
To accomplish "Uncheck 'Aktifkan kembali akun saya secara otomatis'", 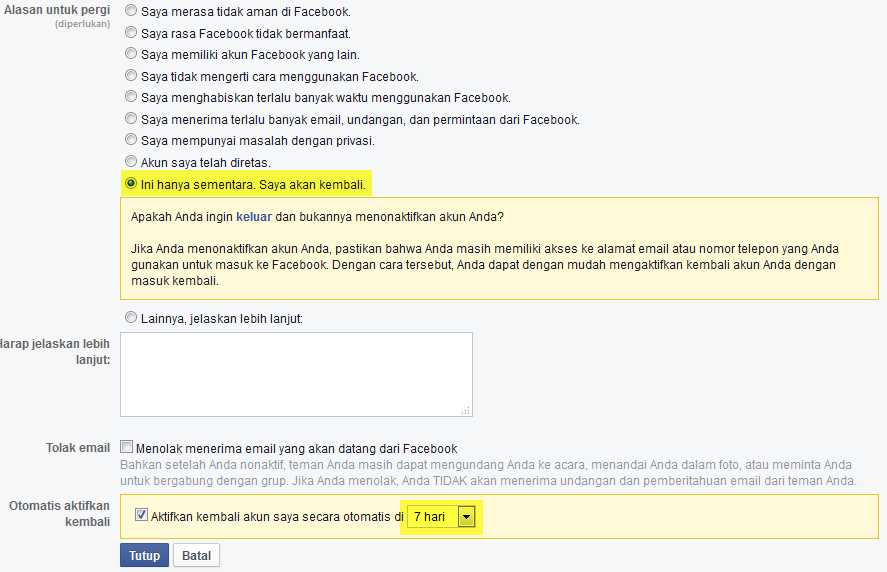I will pyautogui.click(x=141, y=515).
